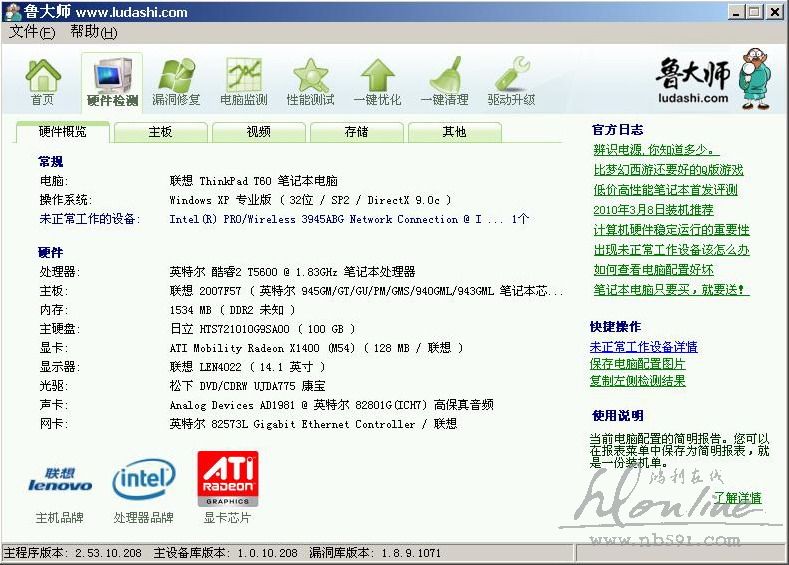Open link 出现未正常工作设备该怎么办
Screen dimensions: 789x565
pyautogui.click(x=671, y=250)
